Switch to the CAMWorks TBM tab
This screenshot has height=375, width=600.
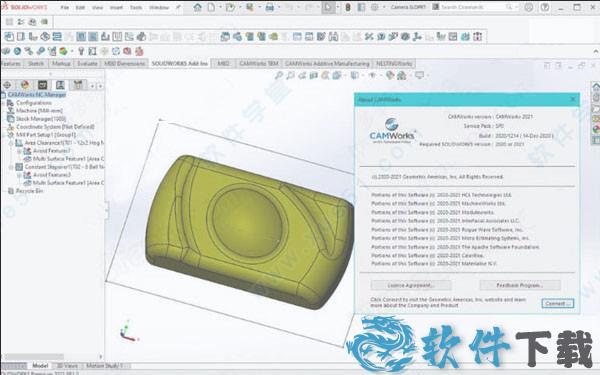click(259, 64)
